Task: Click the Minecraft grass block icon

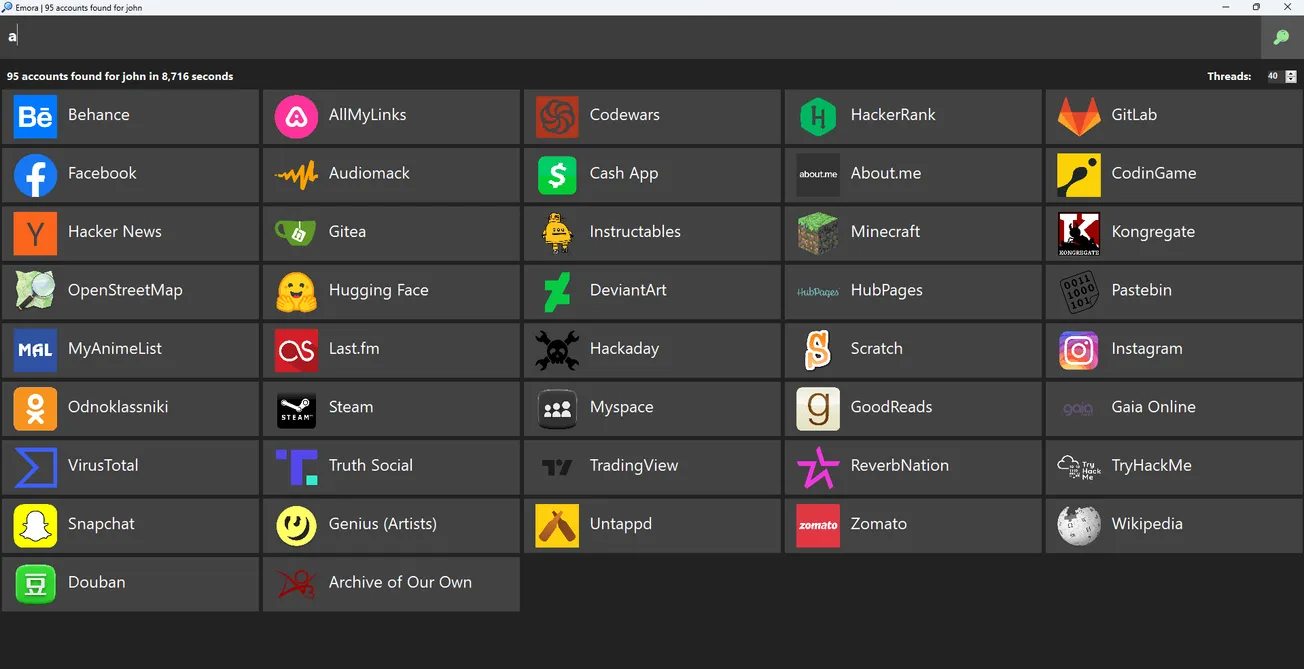Action: click(x=817, y=233)
